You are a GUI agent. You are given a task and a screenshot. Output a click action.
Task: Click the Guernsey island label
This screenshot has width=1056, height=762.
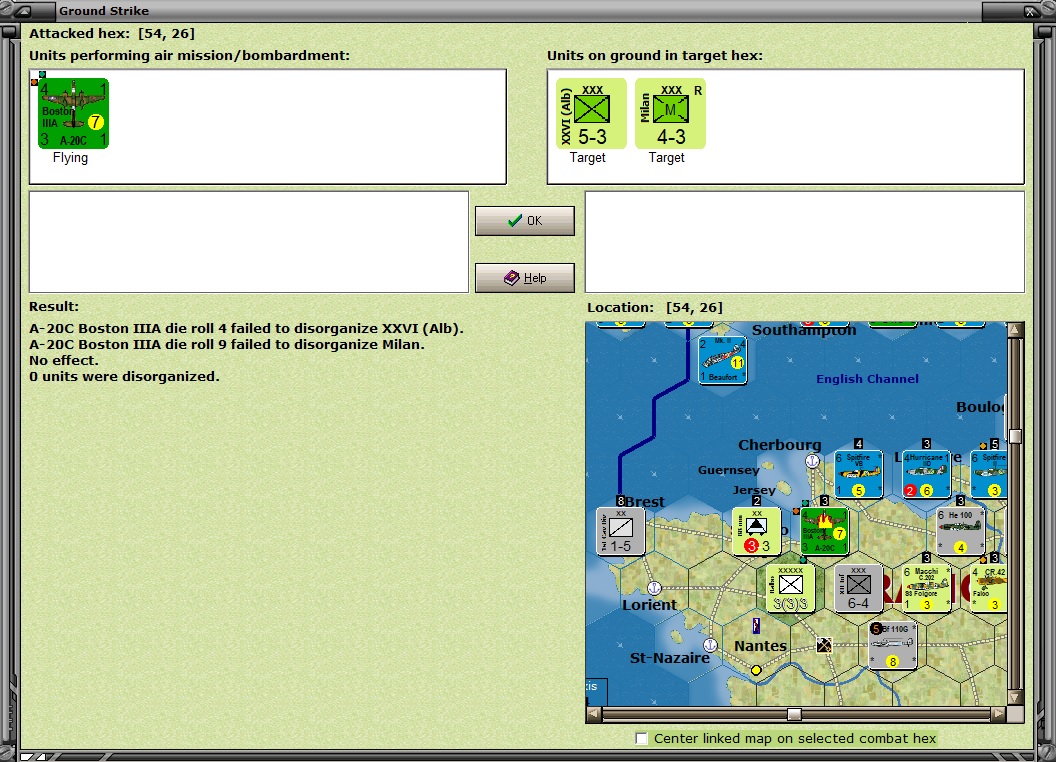point(729,470)
